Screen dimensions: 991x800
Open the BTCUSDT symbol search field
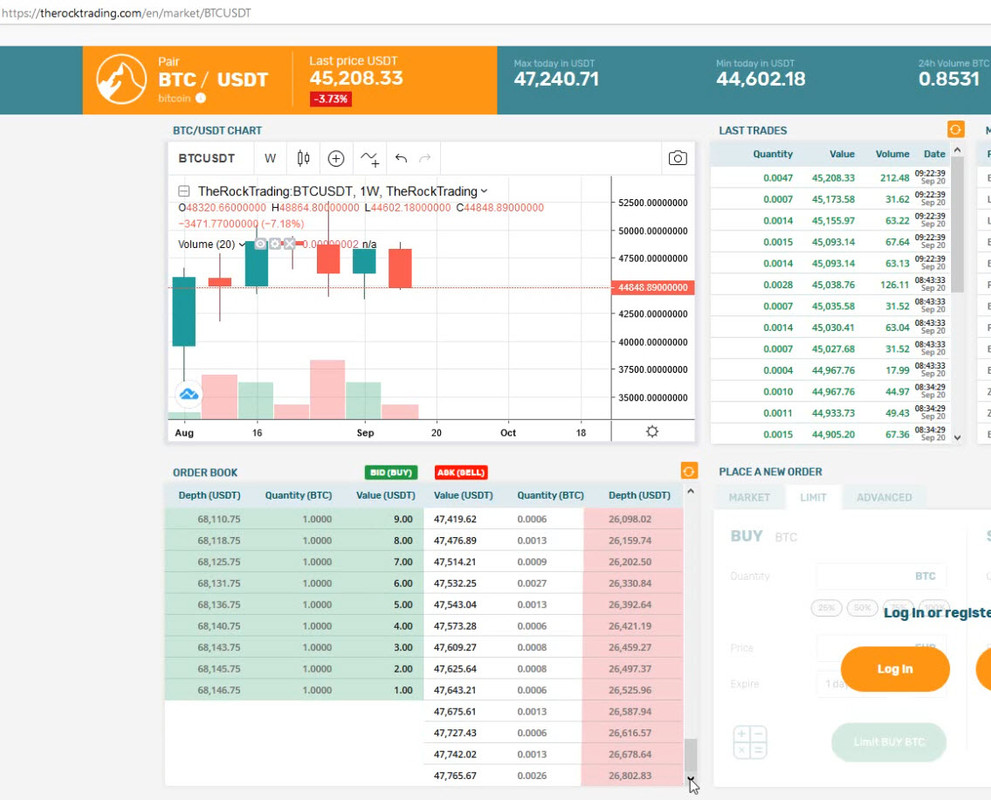[207, 158]
